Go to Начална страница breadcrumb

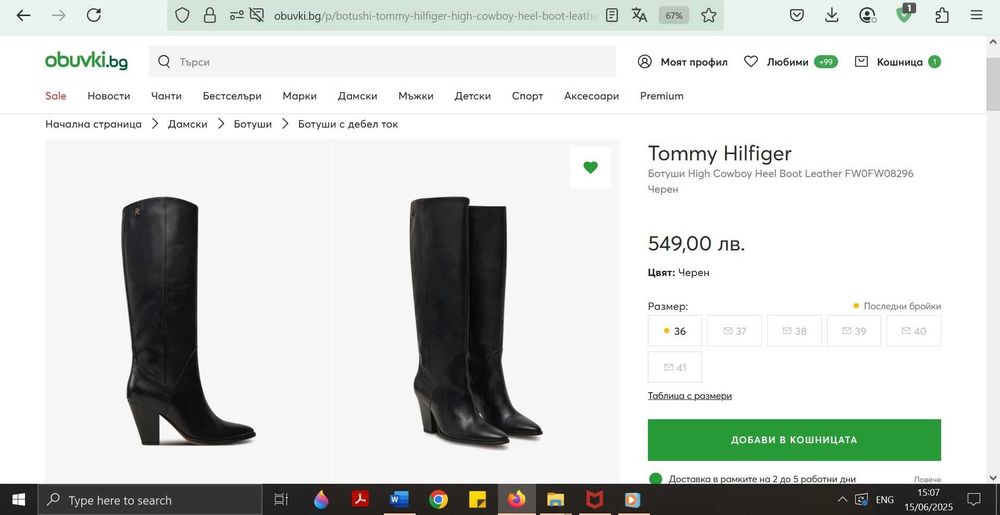click(94, 124)
